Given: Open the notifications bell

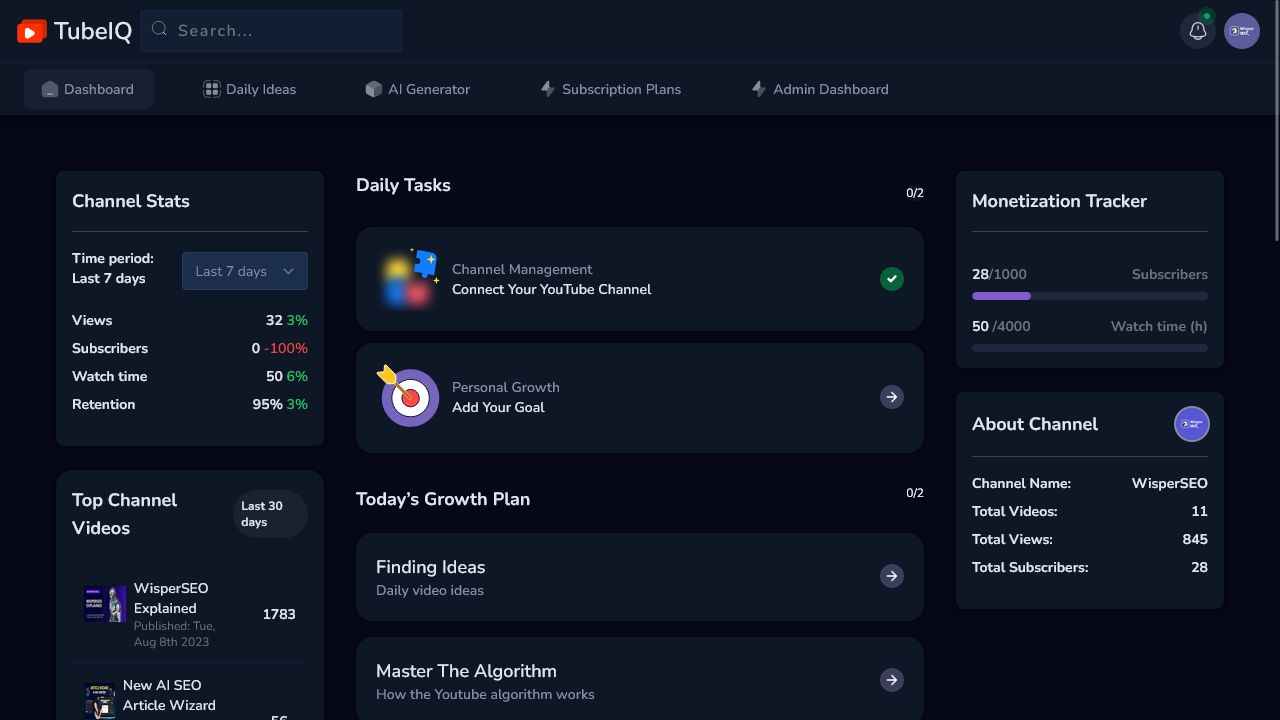Looking at the screenshot, I should pos(1198,31).
